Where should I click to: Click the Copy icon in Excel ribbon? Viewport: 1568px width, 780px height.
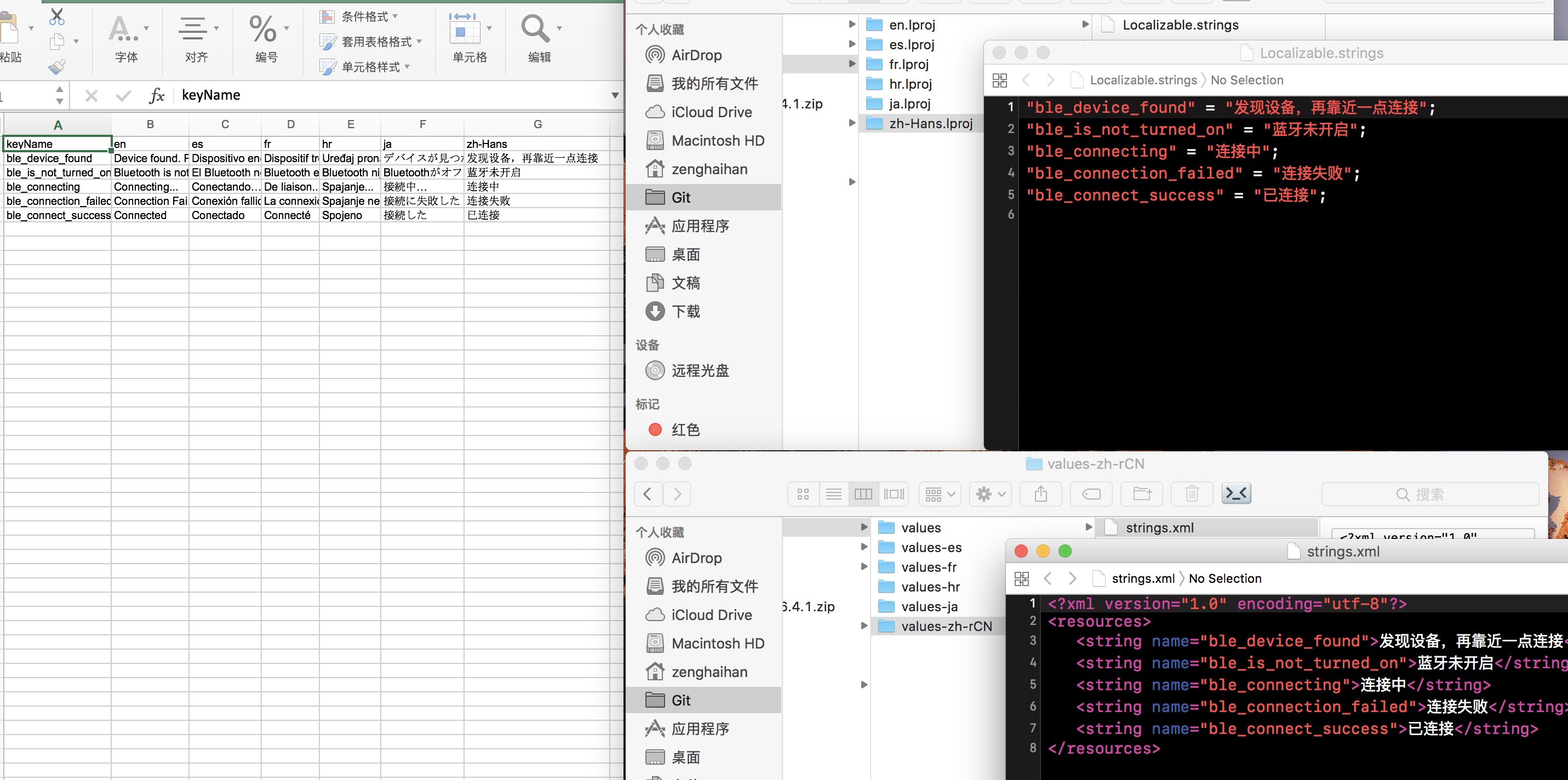click(x=56, y=42)
